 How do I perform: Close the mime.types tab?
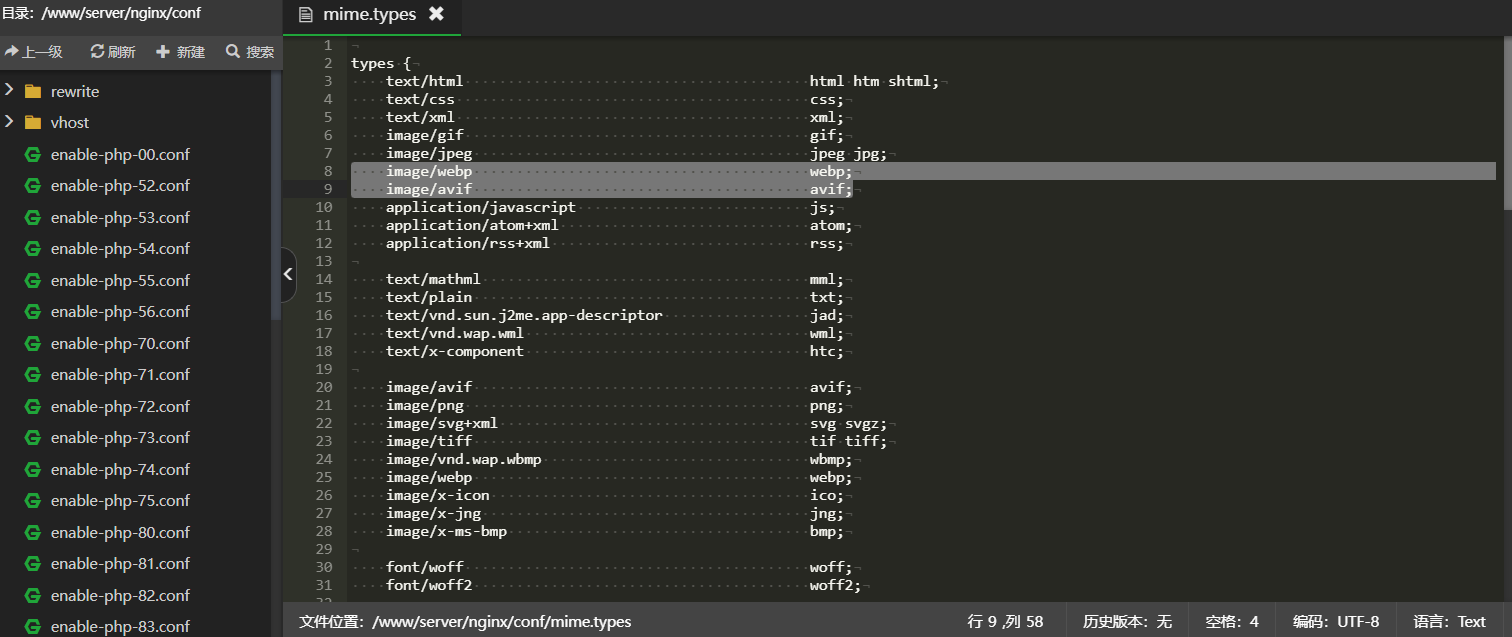(436, 14)
